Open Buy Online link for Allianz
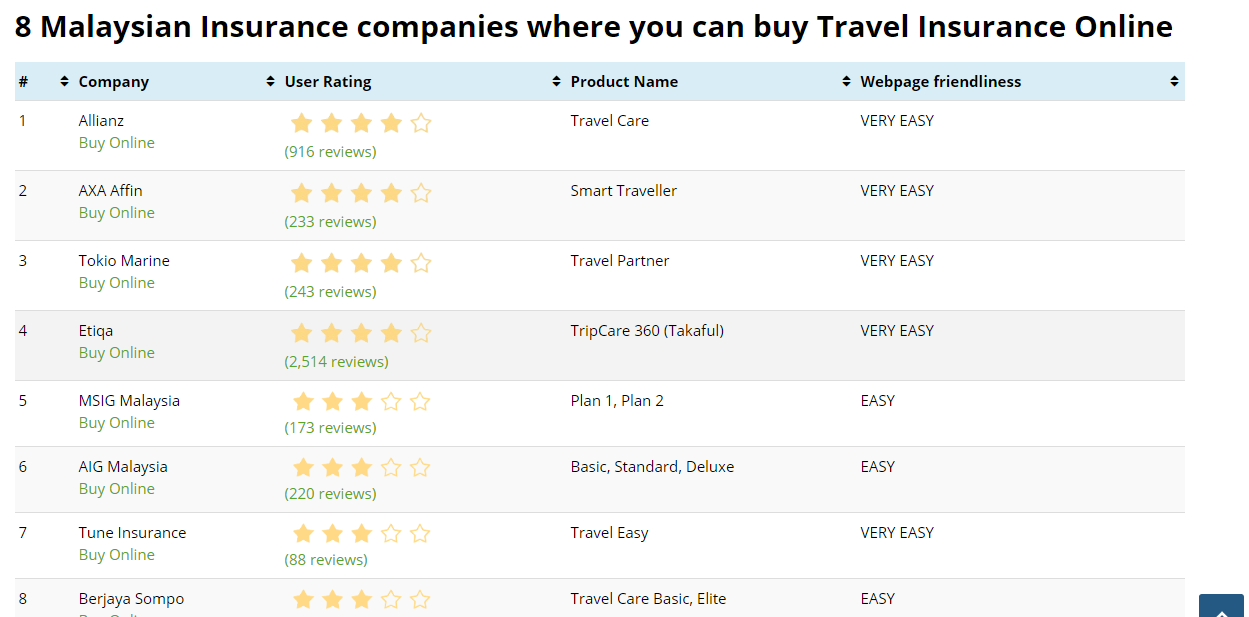This screenshot has width=1249, height=617. (x=117, y=143)
